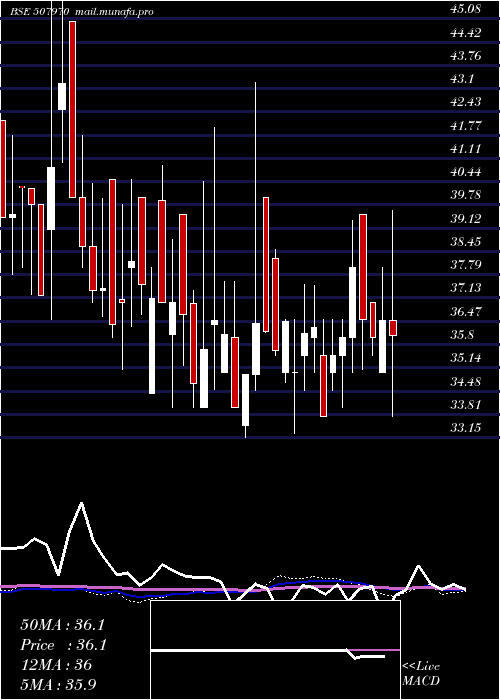Click the 42.43 price axis label
The height and width of the screenshot is (700, 500).
466,102
